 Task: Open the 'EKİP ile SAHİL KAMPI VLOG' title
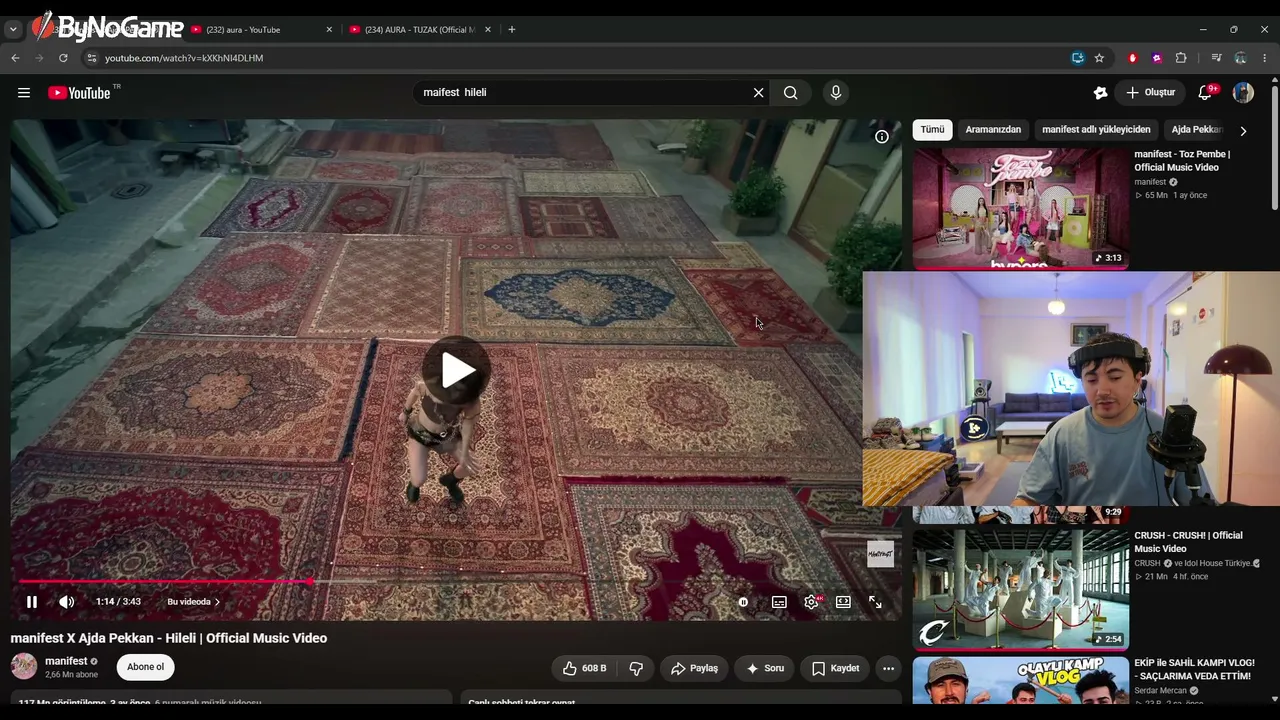tap(1194, 669)
